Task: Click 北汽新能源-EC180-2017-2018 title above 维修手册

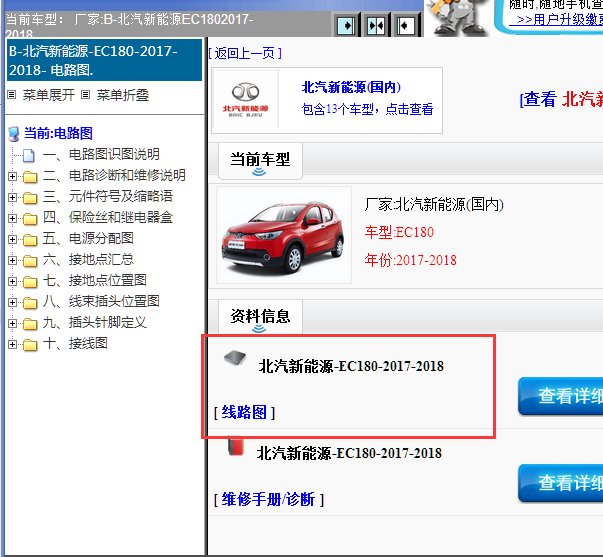Action: (349, 453)
